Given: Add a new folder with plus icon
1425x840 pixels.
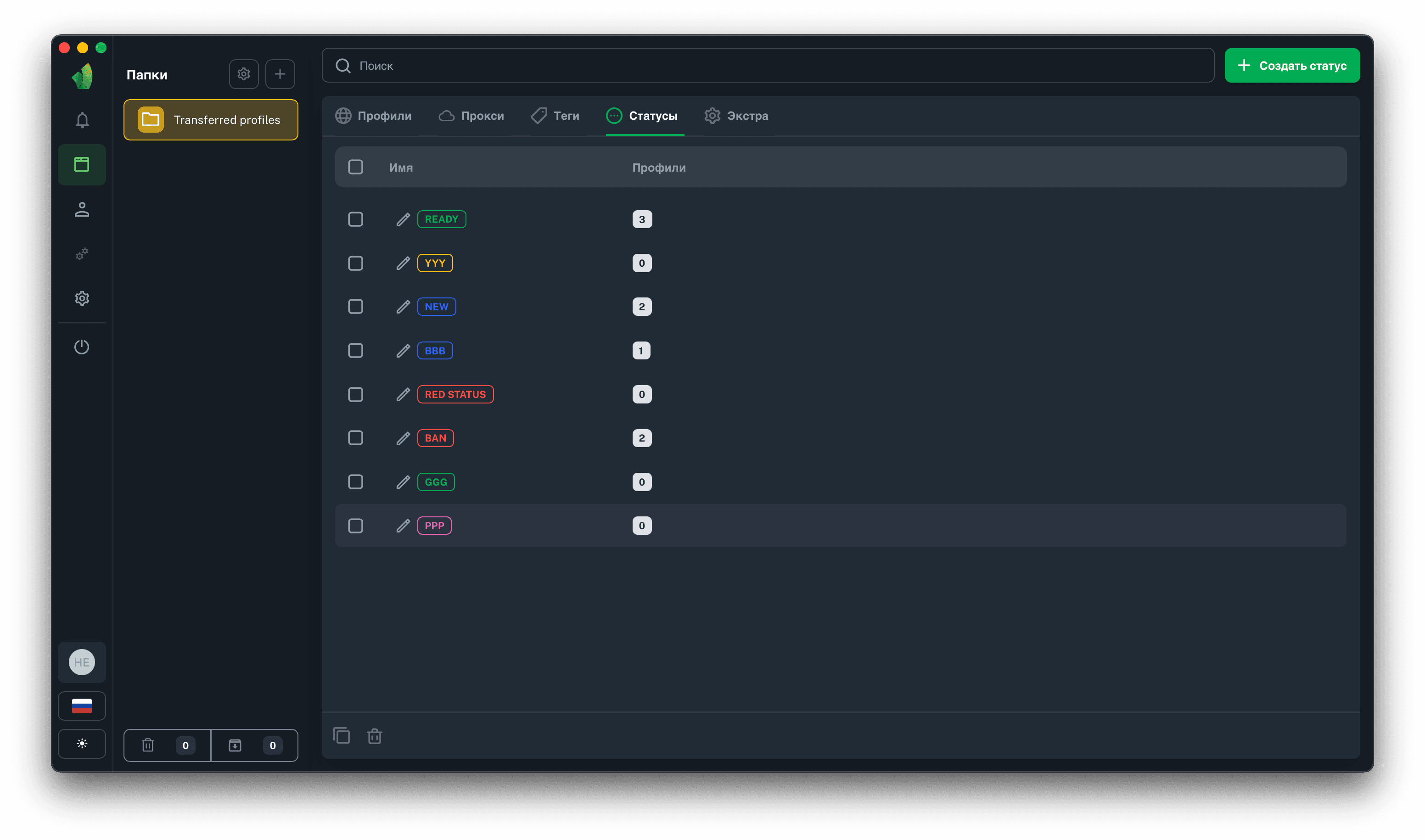Looking at the screenshot, I should coord(280,74).
